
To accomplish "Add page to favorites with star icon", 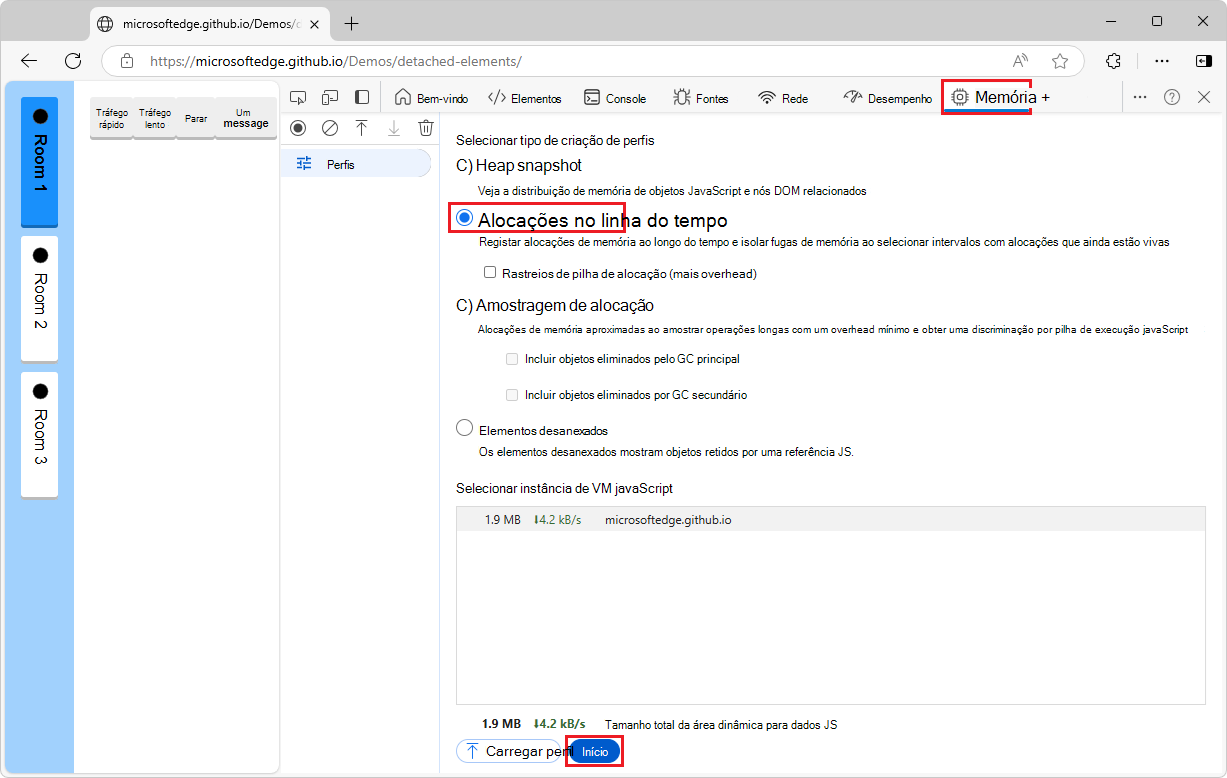I will pos(1060,61).
